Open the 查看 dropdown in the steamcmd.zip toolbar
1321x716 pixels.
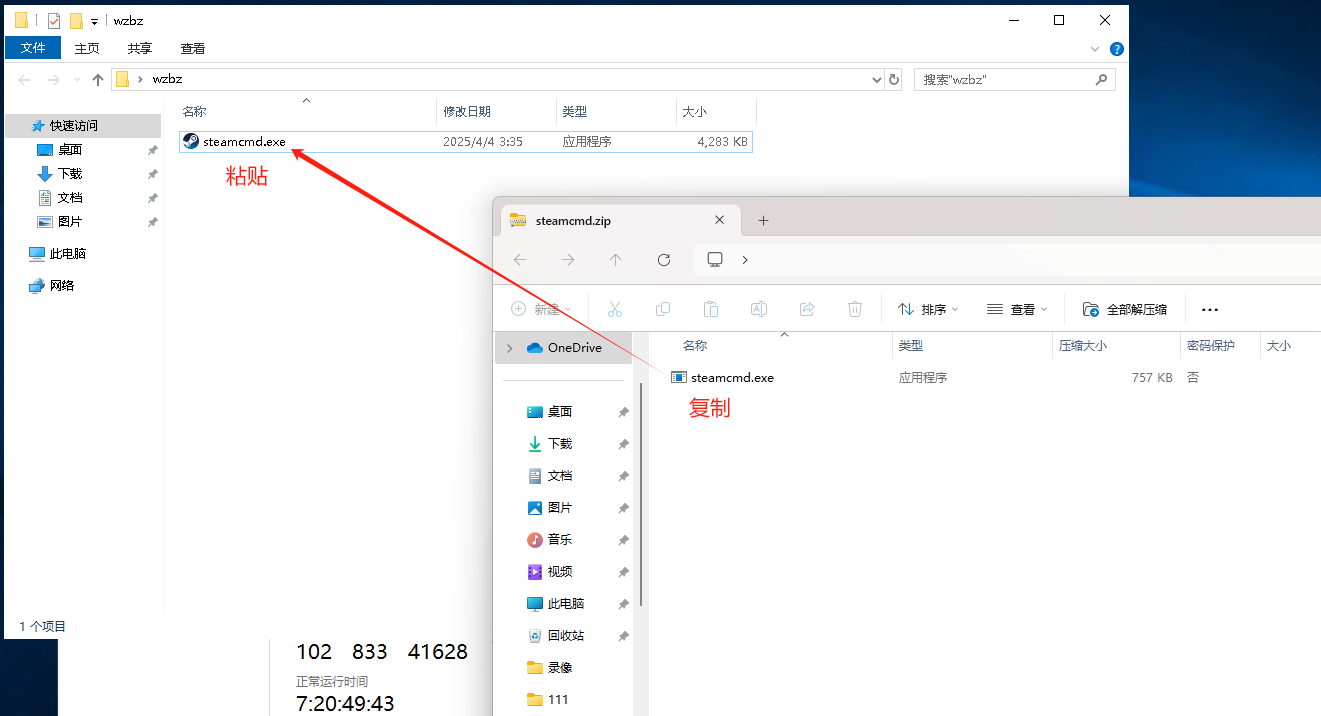pos(1017,309)
